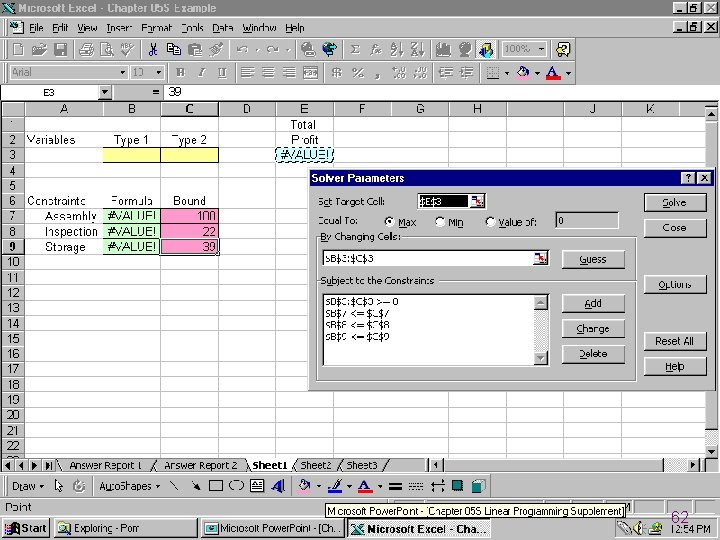The width and height of the screenshot is (720, 540).
Task: Click the Insert WordArt icon
Action: coord(278,486)
